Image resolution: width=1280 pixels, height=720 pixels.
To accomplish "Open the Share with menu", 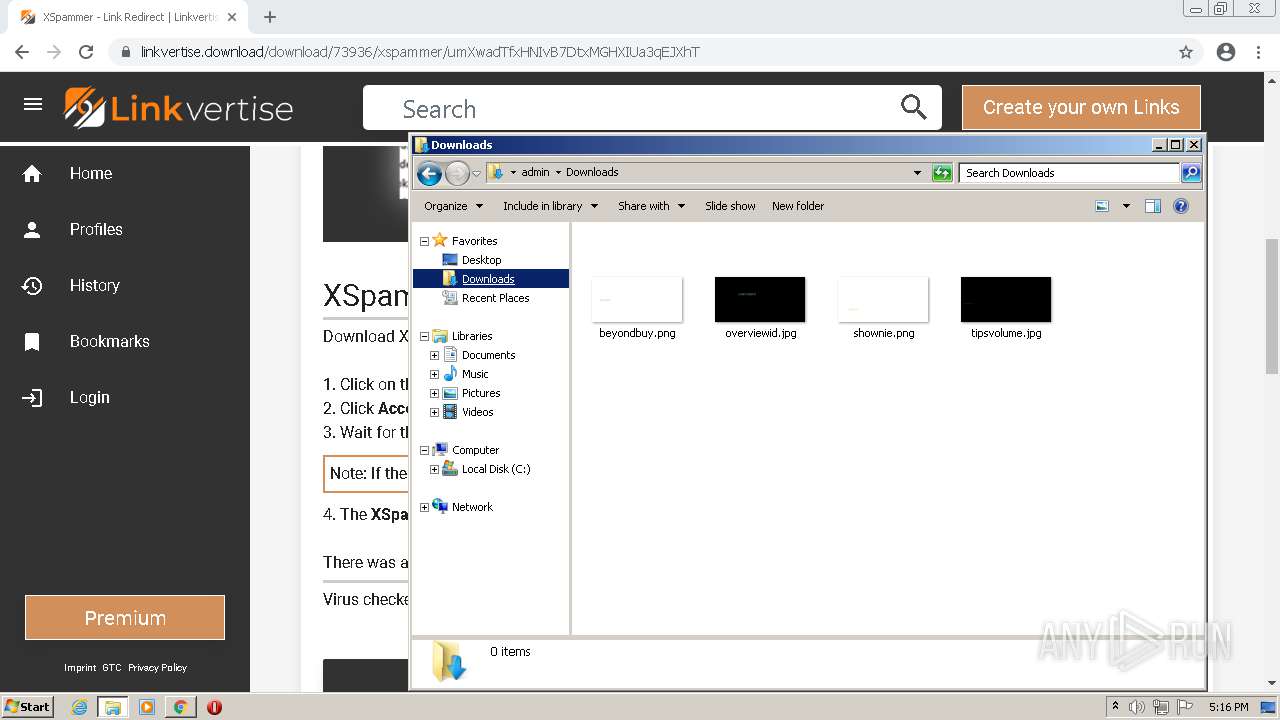I will pos(651,206).
